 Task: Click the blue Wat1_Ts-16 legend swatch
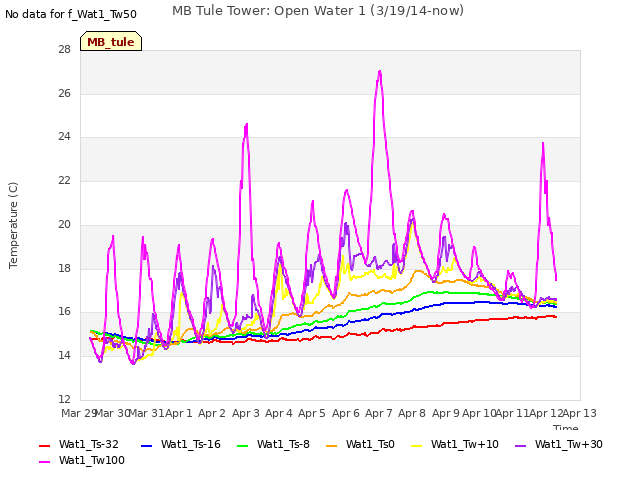click(146, 446)
